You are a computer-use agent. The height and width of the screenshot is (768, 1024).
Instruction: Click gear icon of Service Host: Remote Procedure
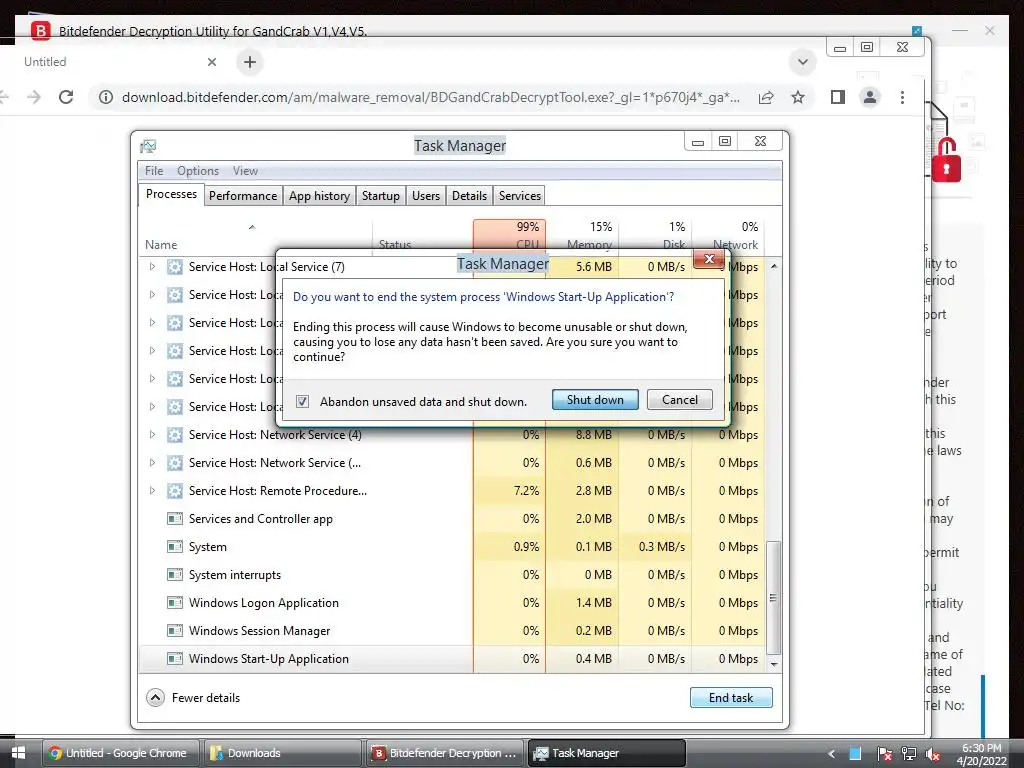click(174, 490)
